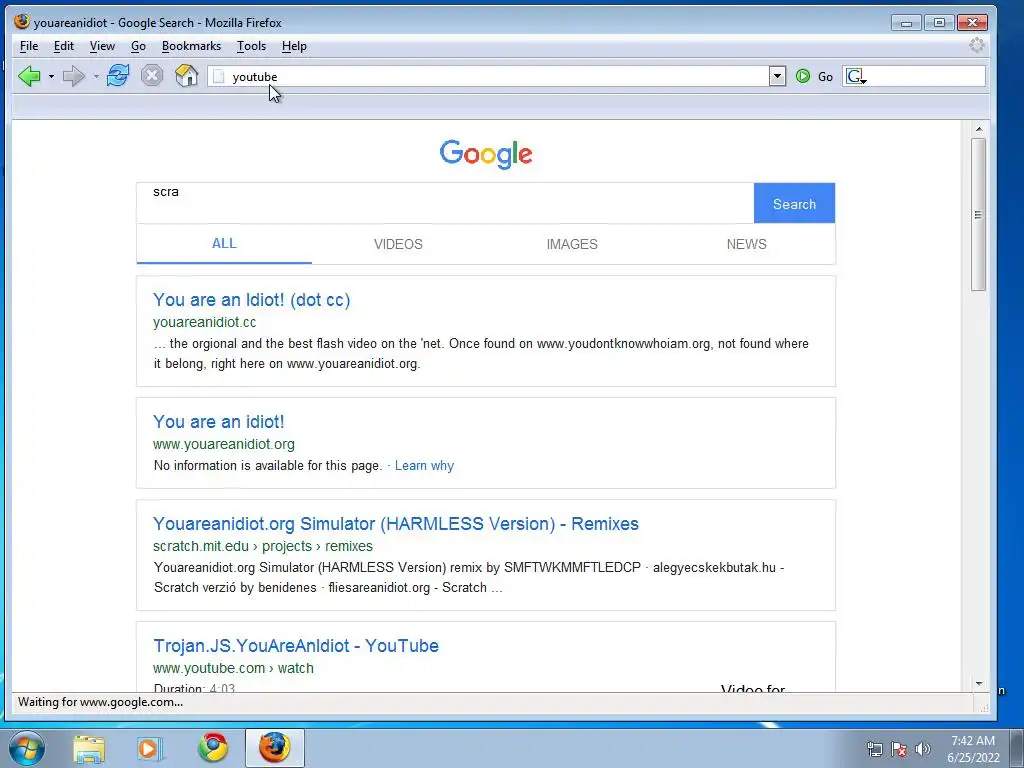Click the page icon in address bar
1024x768 pixels.
coord(219,76)
